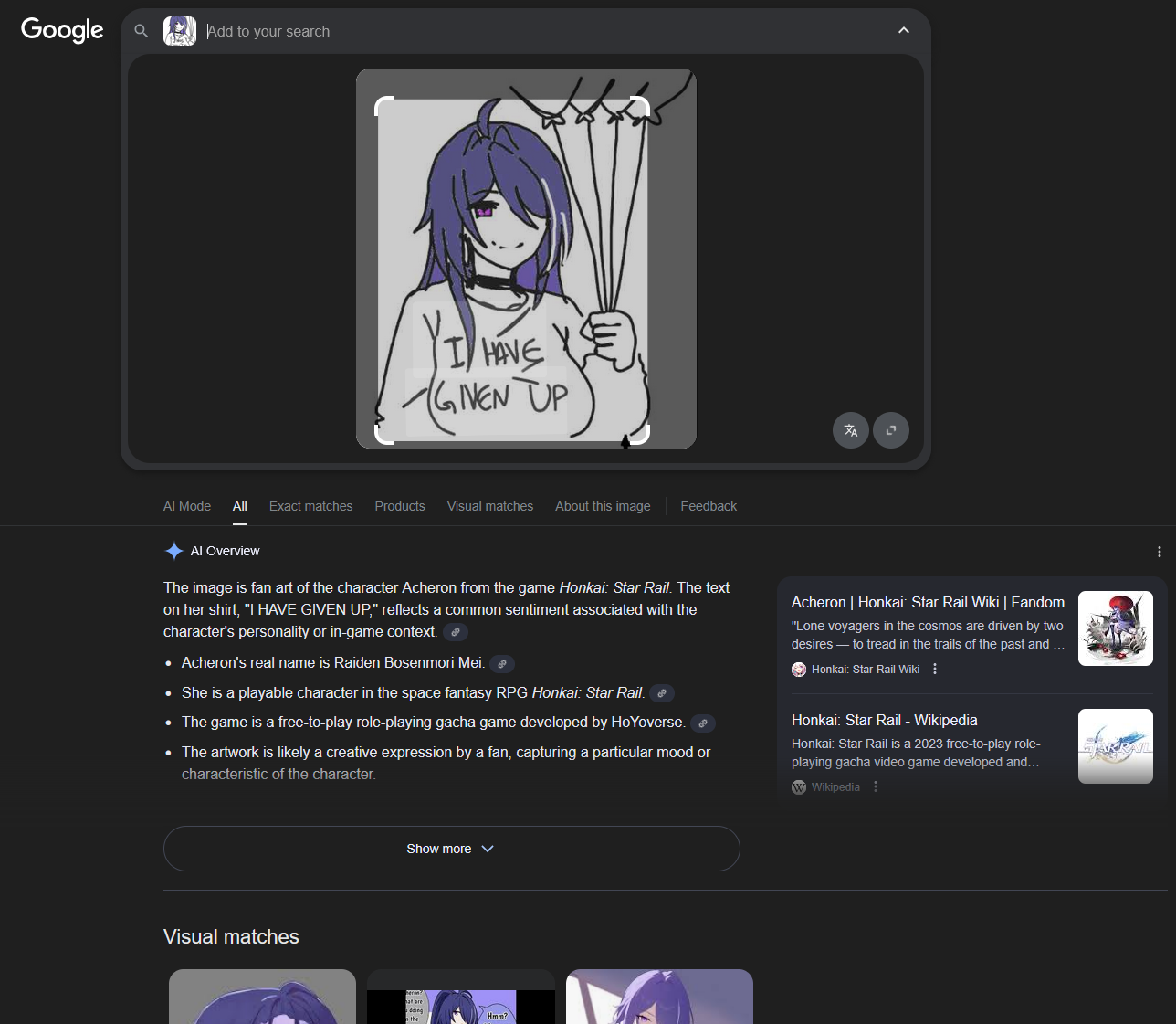Screen dimensions: 1176x1024
Task: Click the Feedback link
Action: pos(709,506)
